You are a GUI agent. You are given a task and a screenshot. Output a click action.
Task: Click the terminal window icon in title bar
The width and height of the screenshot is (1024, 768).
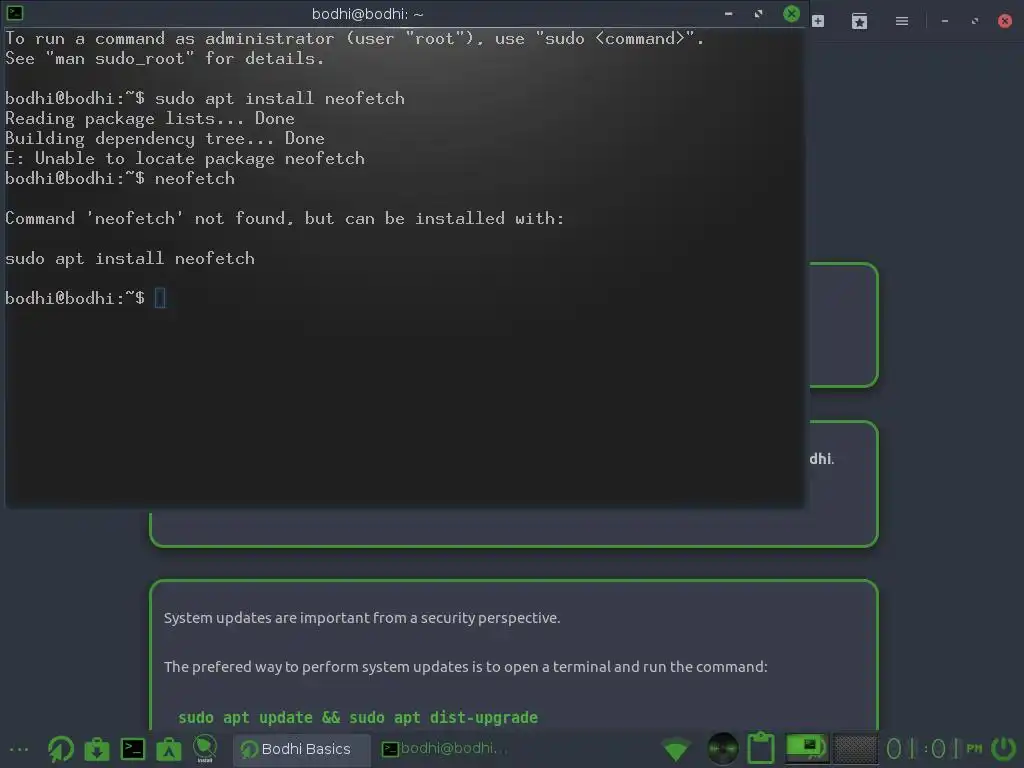[14, 12]
